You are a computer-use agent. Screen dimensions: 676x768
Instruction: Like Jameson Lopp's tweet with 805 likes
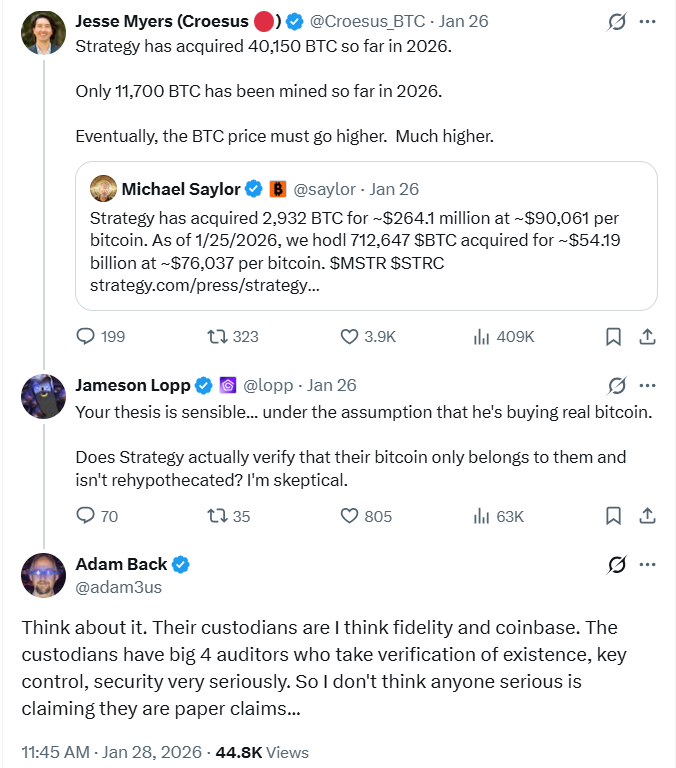(x=350, y=516)
